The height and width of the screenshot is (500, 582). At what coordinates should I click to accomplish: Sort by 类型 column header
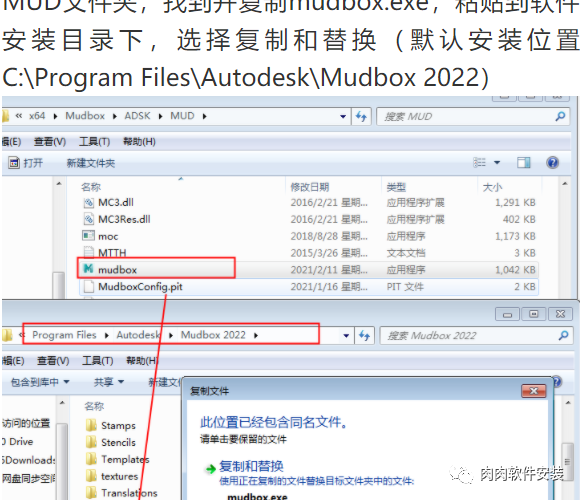tap(396, 187)
